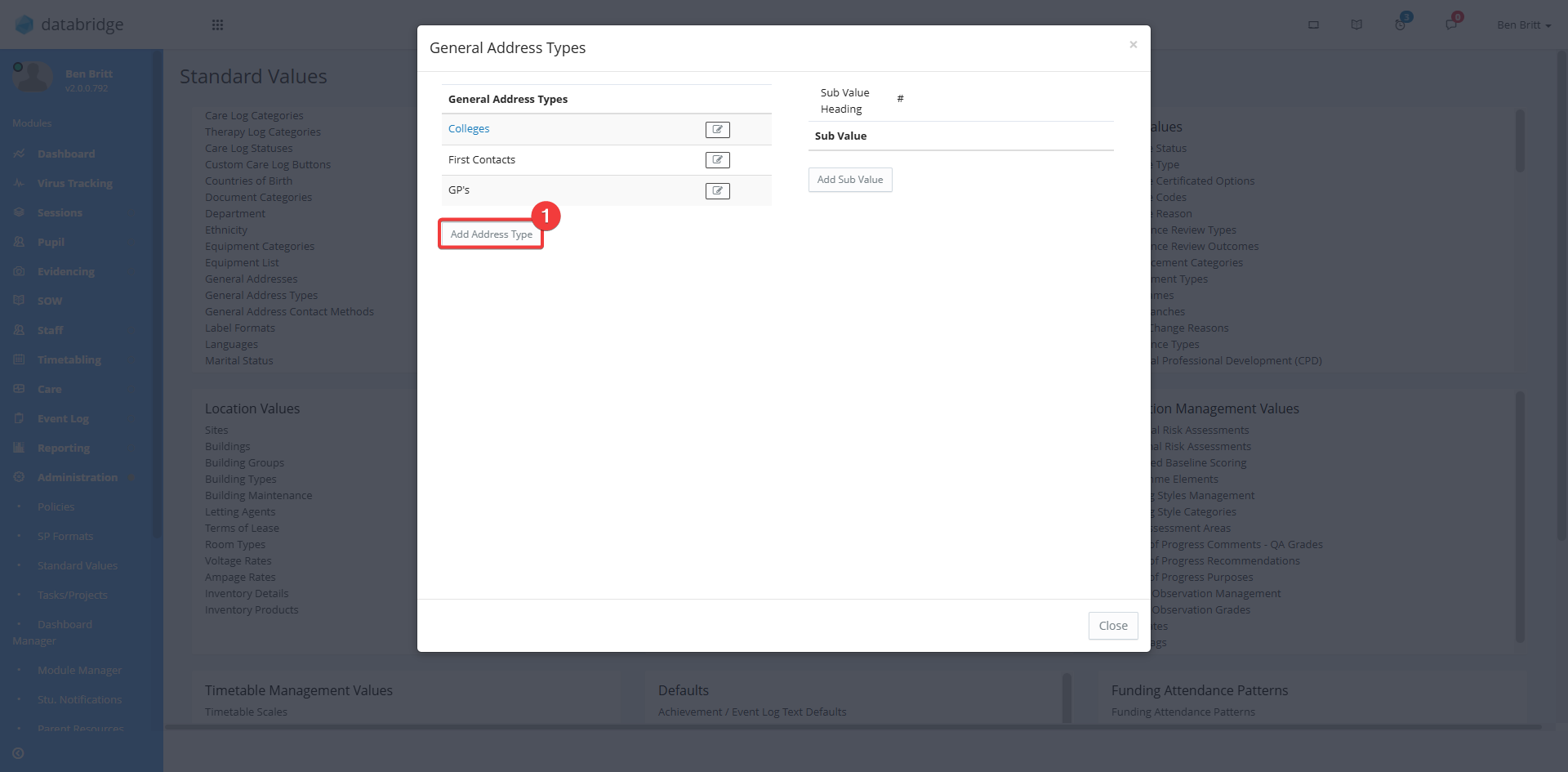Screen dimensions: 1568x772
Task: Open Pupil module
Action: [x=51, y=242]
